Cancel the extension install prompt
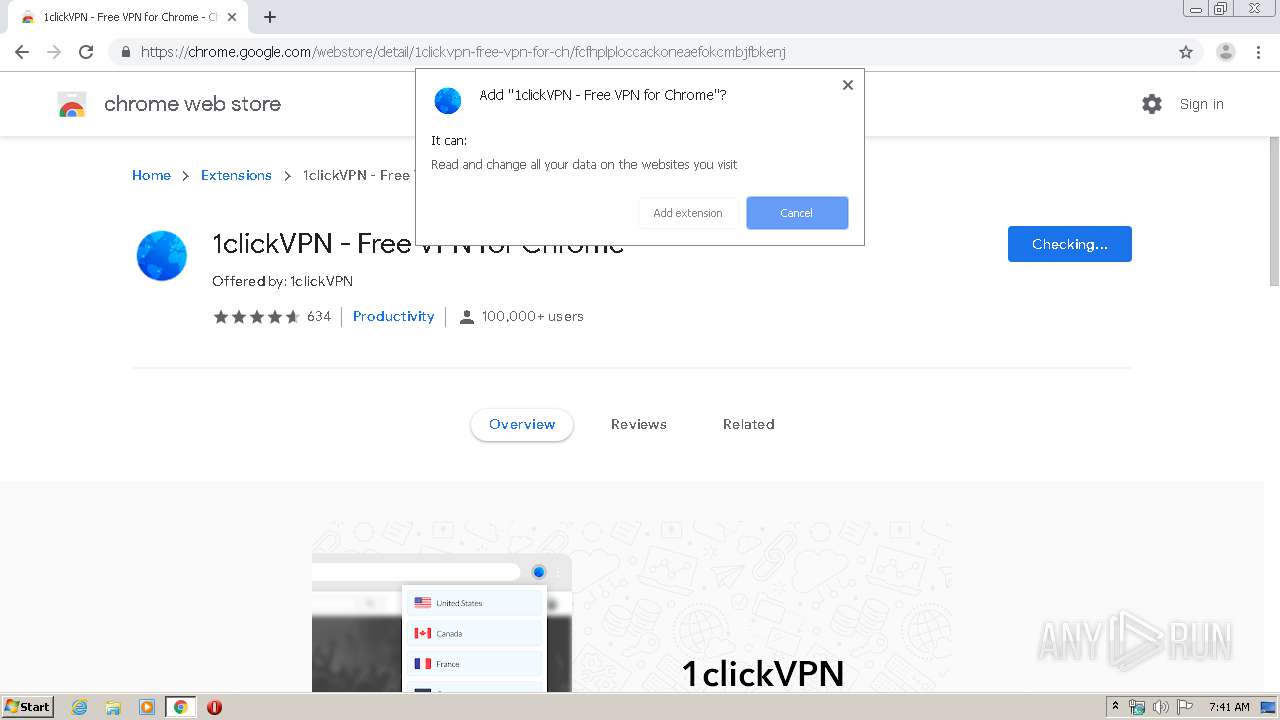This screenshot has height=720, width=1280. click(797, 213)
